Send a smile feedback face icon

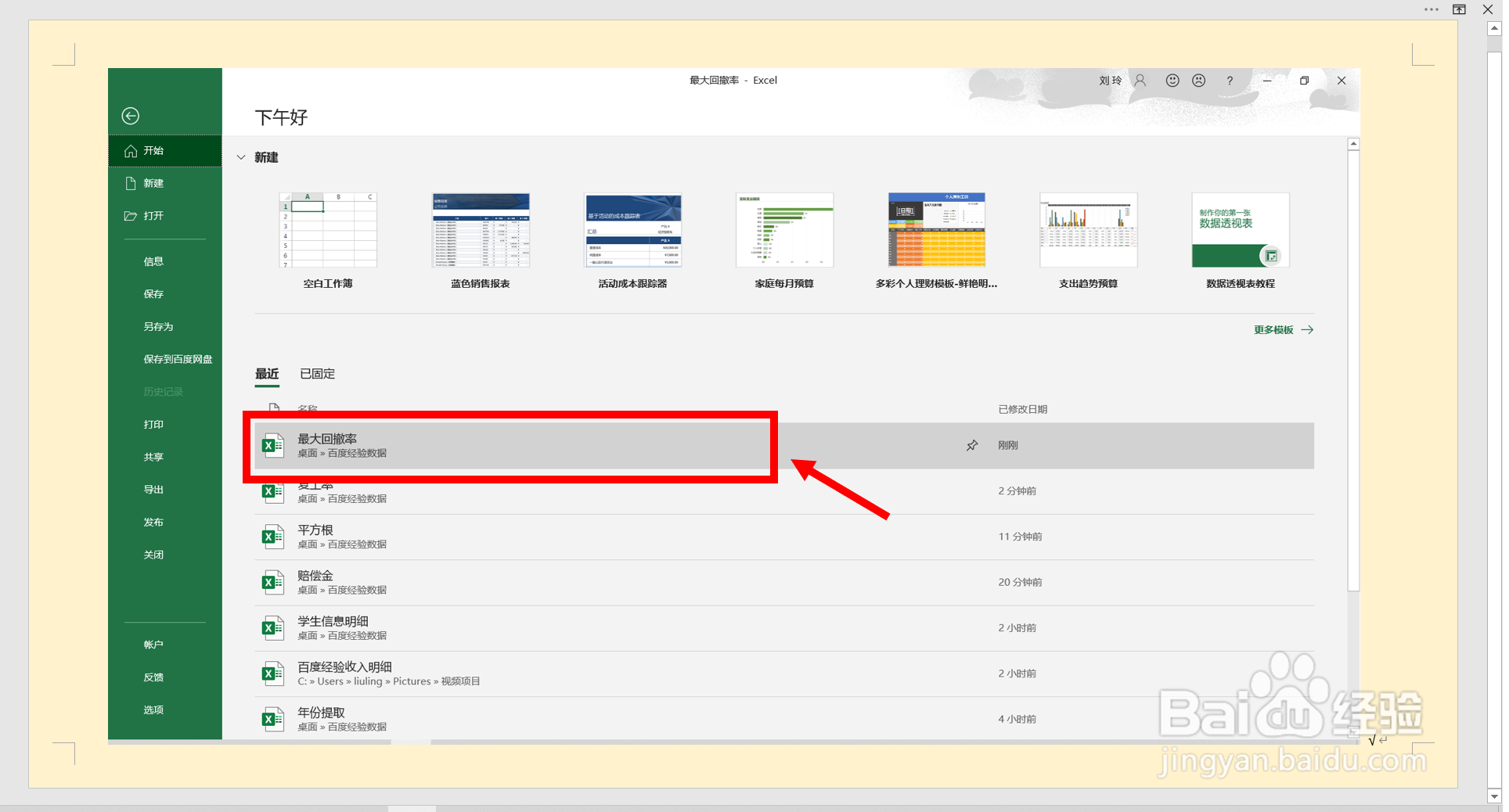click(1172, 81)
